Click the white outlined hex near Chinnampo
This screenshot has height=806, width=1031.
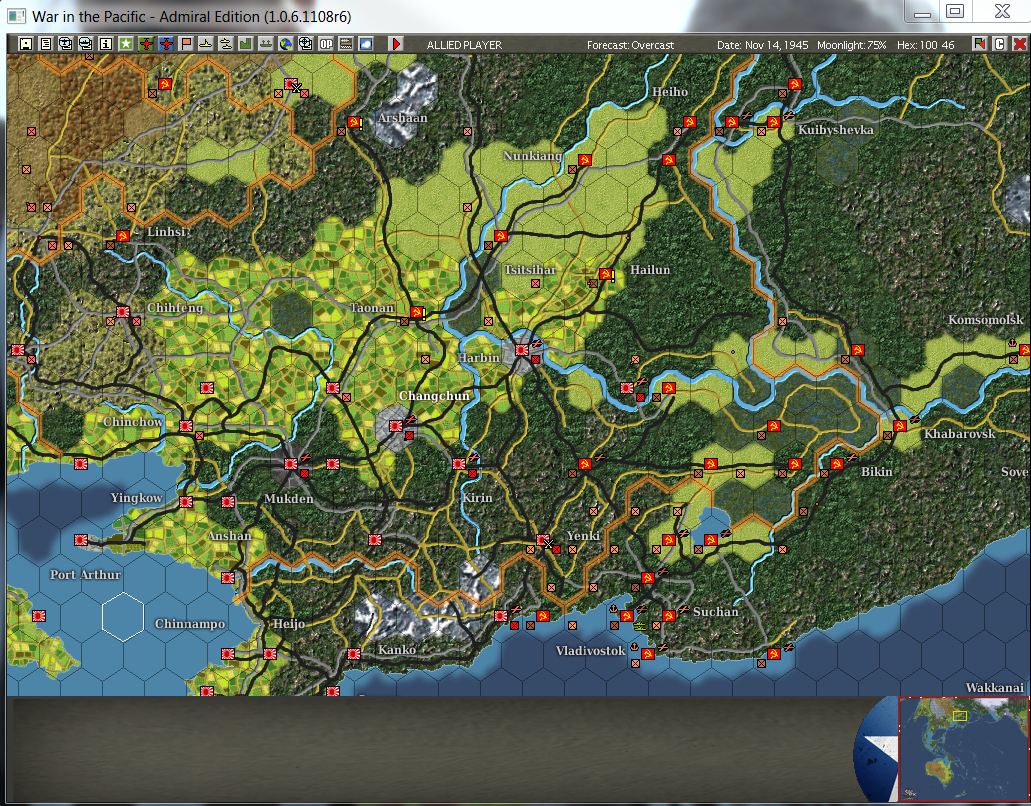[x=123, y=617]
